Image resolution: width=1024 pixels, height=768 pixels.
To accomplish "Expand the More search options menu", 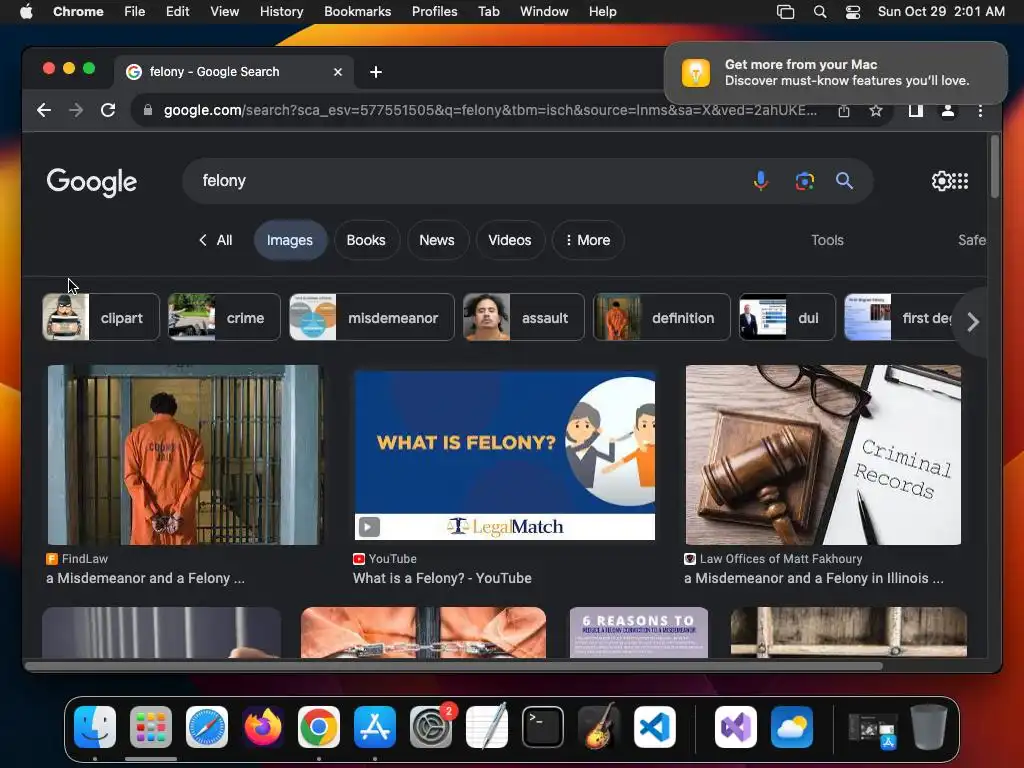I will [588, 240].
